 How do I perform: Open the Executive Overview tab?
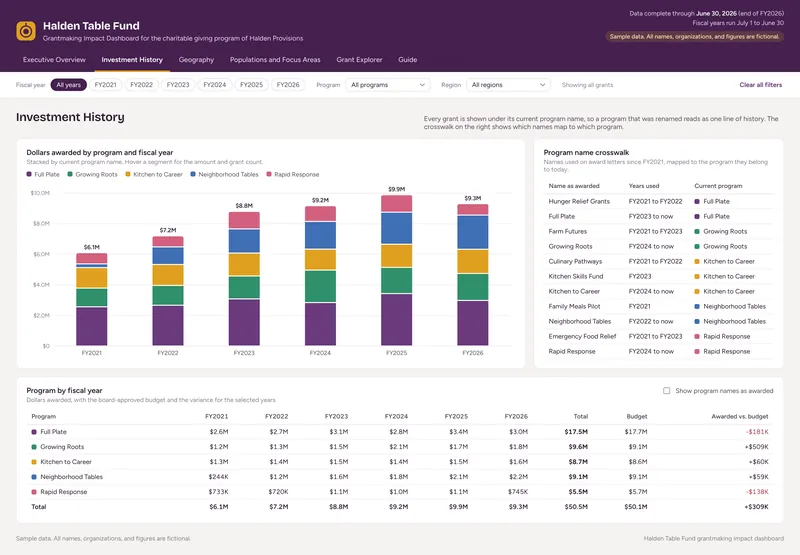coord(54,60)
